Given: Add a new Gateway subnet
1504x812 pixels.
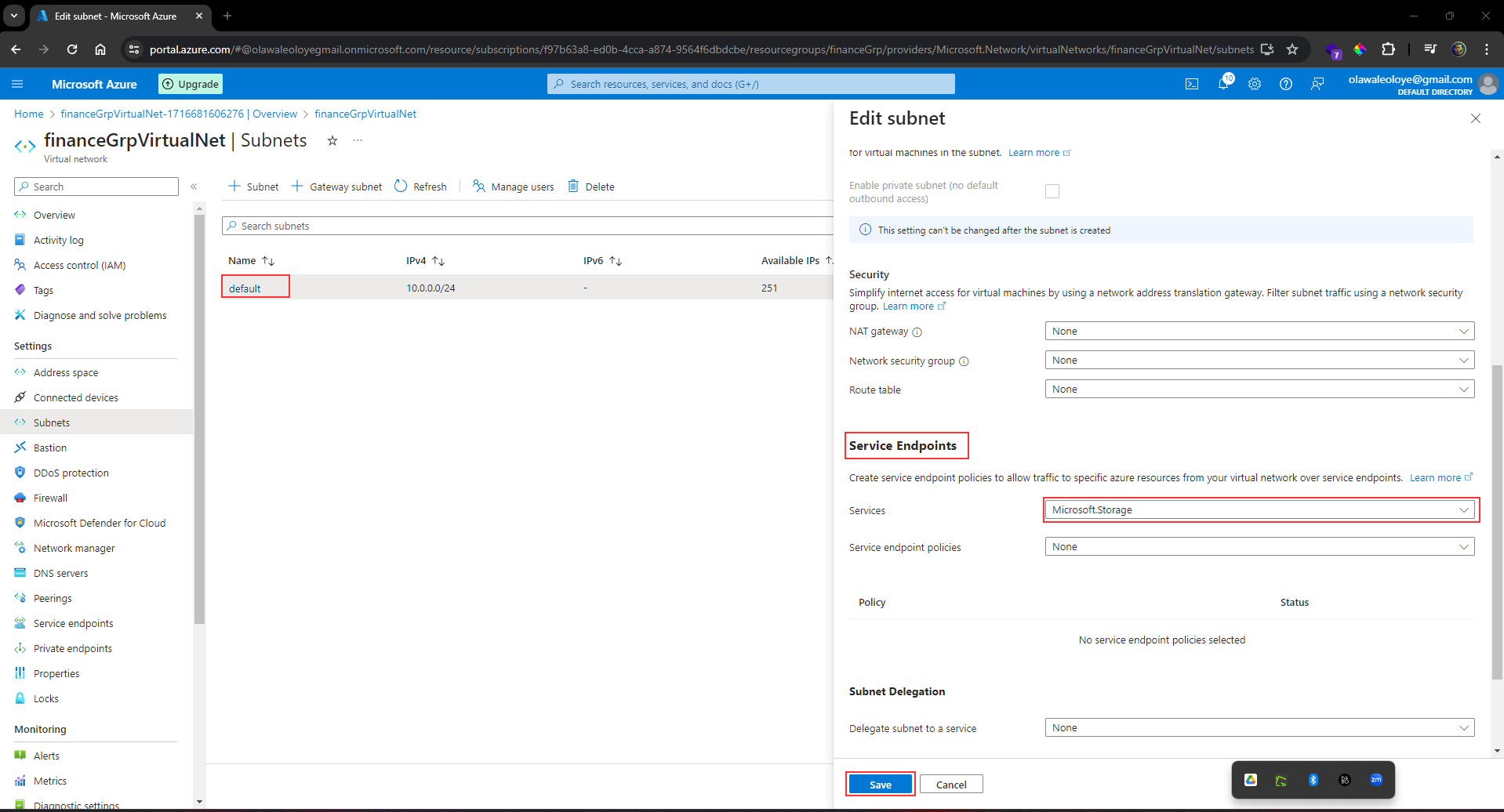Looking at the screenshot, I should click(336, 186).
